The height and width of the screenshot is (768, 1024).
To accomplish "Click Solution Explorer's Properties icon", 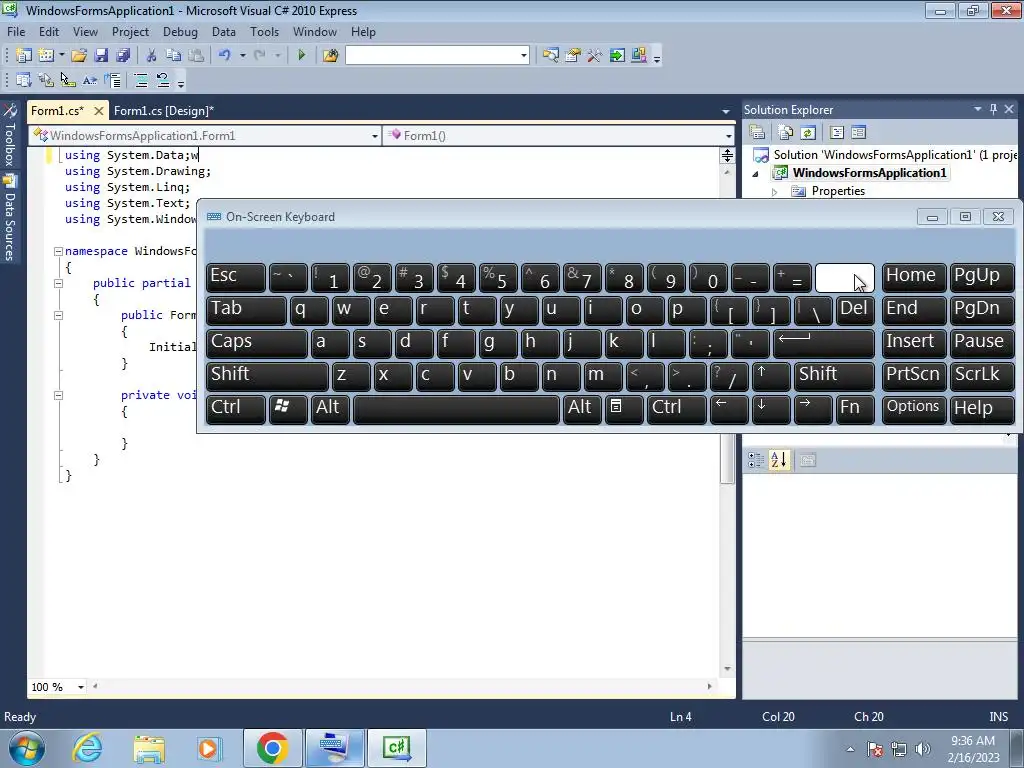I will [758, 133].
